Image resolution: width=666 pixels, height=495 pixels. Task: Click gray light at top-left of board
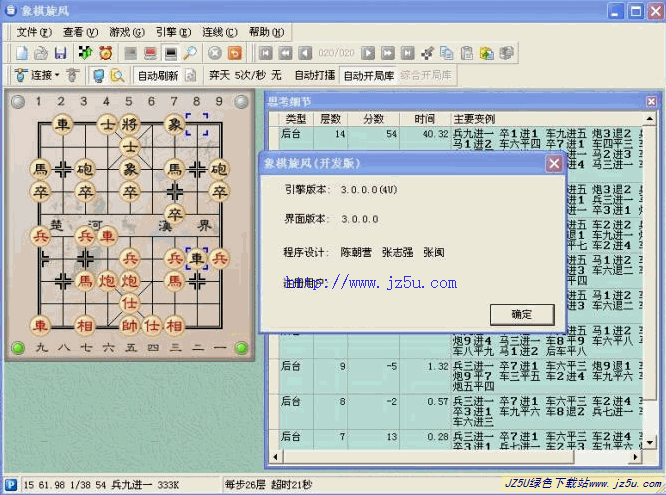(x=18, y=102)
